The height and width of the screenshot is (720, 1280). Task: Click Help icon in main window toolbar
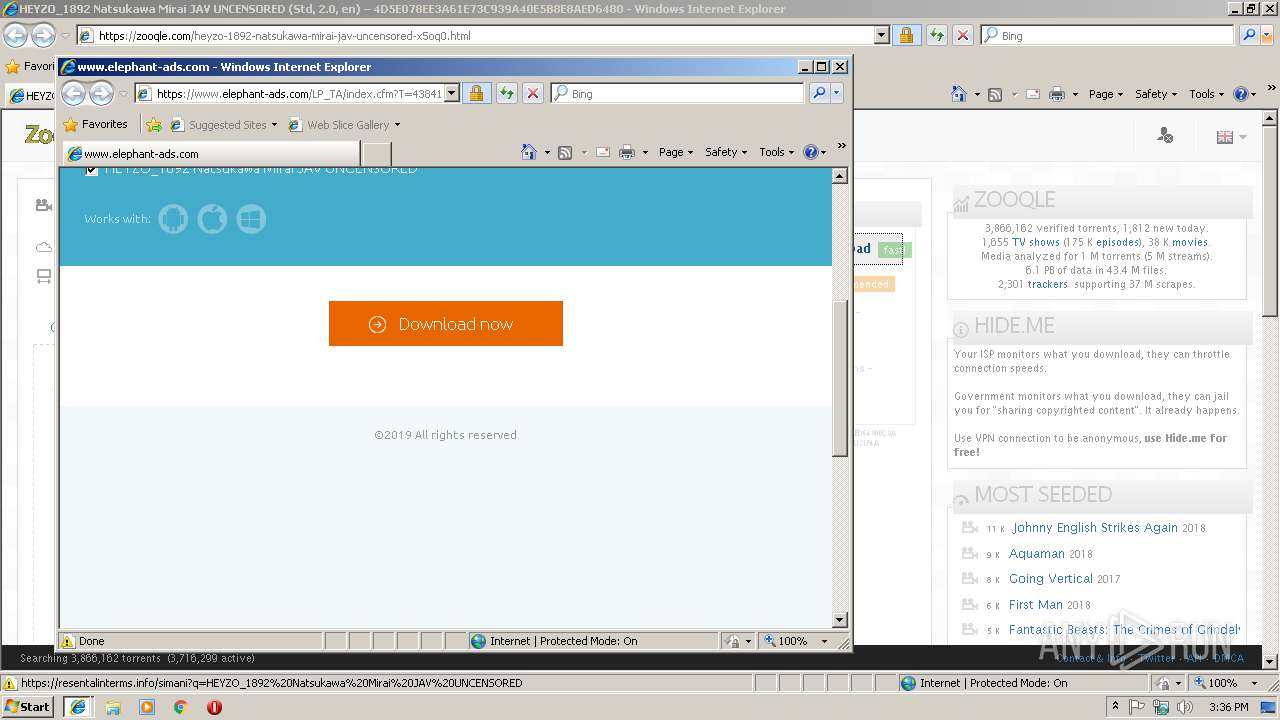pos(1241,94)
